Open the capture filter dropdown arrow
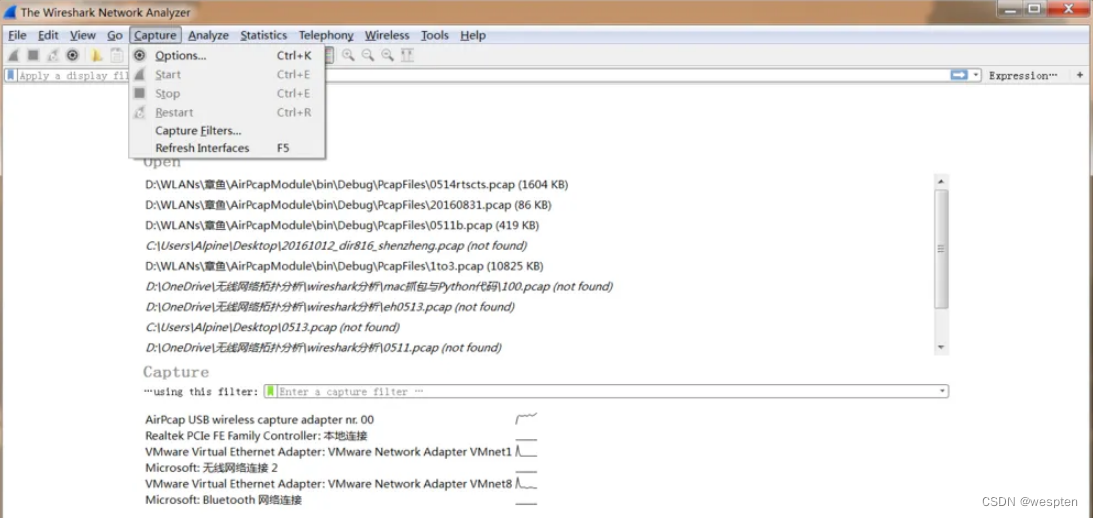This screenshot has height=518, width=1093. pyautogui.click(x=942, y=391)
